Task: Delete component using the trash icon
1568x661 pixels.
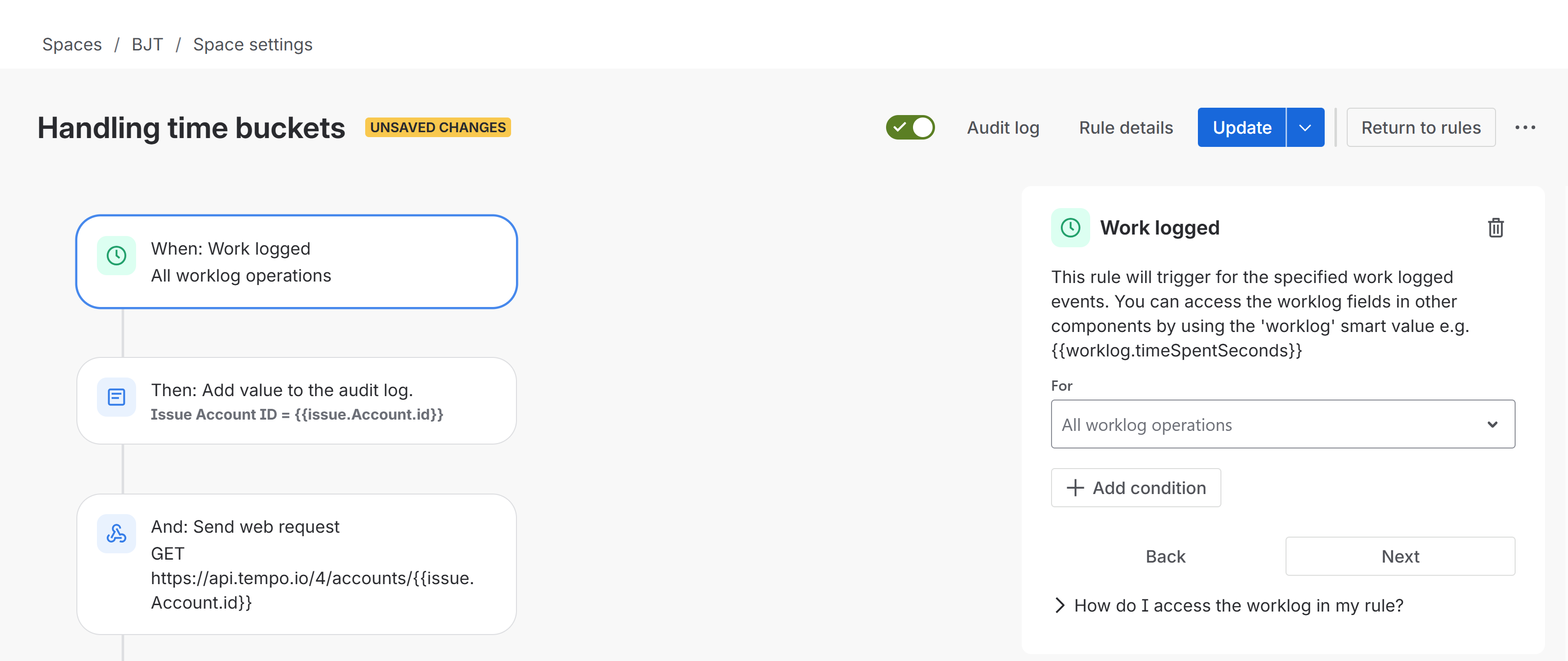Action: coord(1496,228)
